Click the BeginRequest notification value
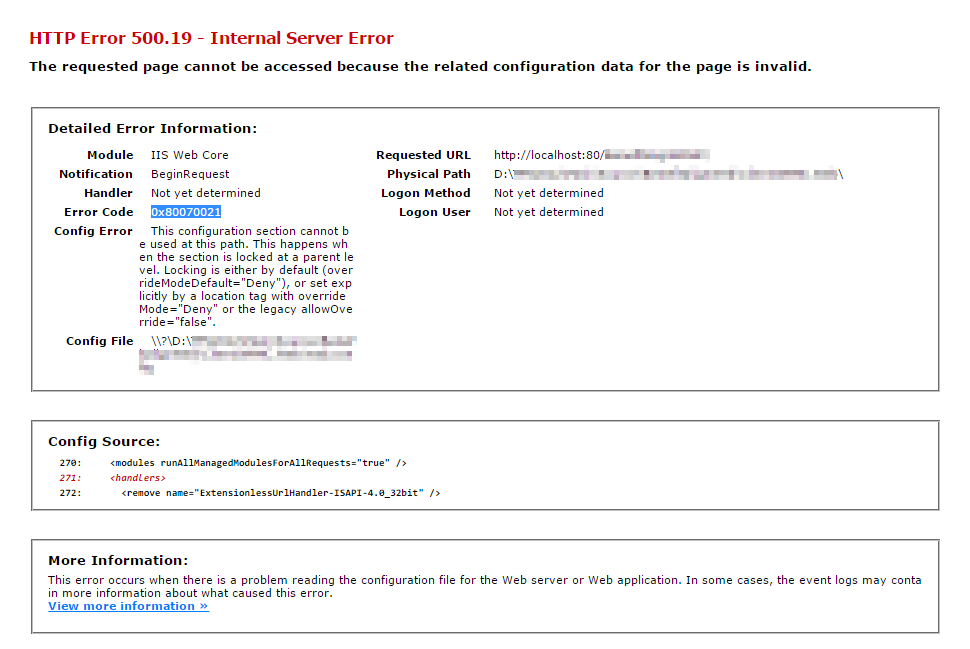 [190, 174]
